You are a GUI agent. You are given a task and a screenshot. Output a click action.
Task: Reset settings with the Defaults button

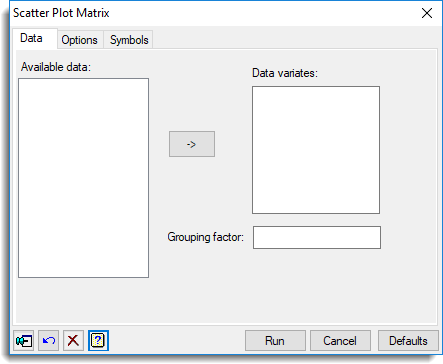click(x=408, y=341)
